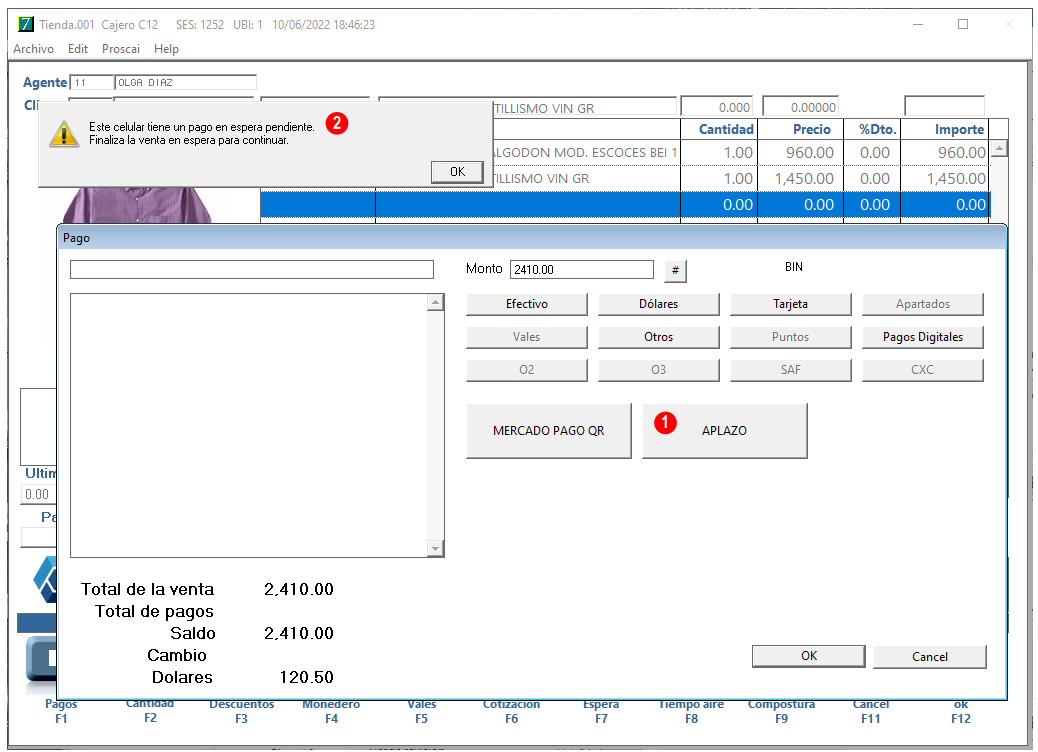Click Descuentos F3 shortcut

(242, 712)
